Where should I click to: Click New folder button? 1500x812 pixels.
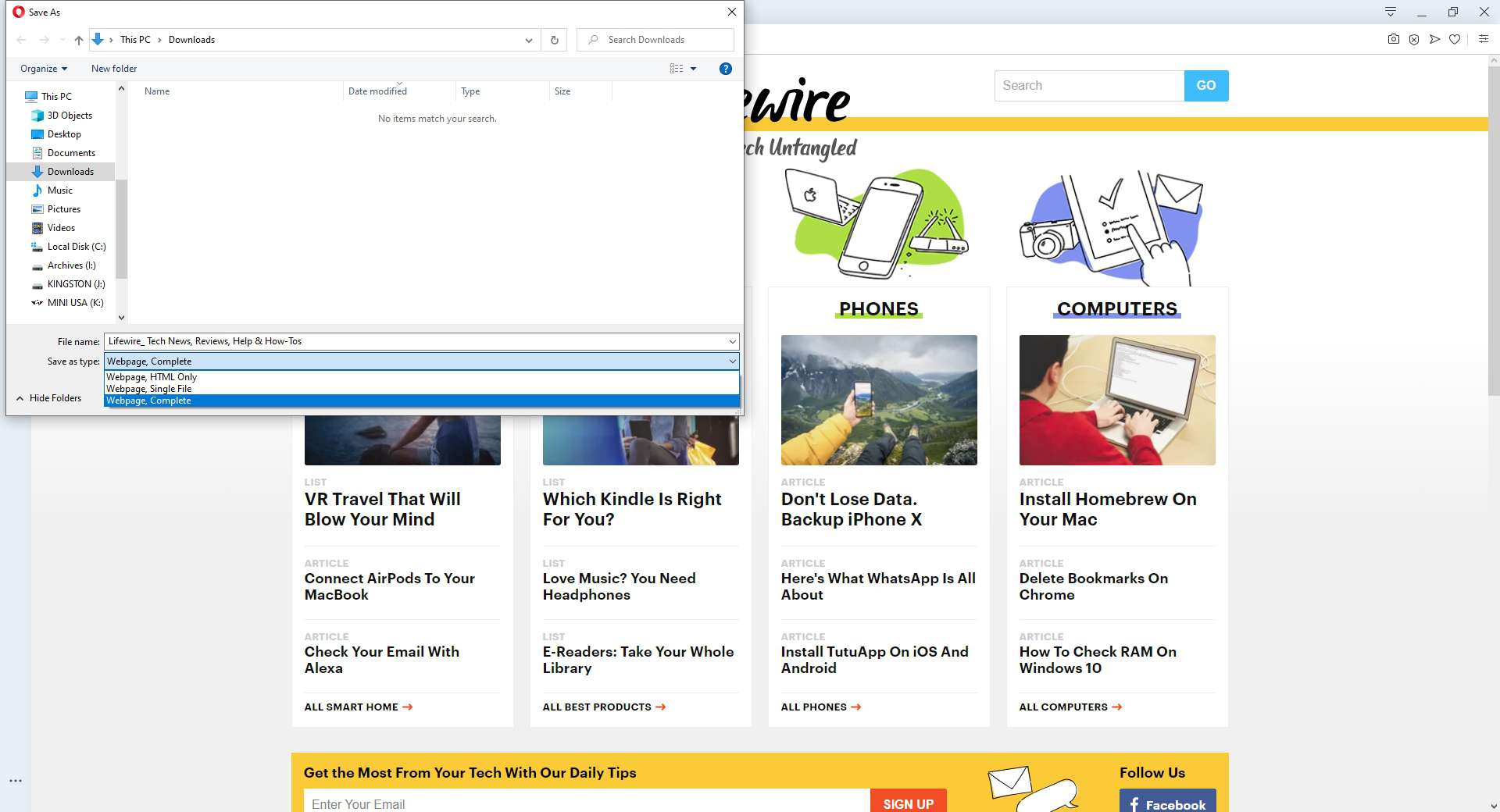(114, 69)
